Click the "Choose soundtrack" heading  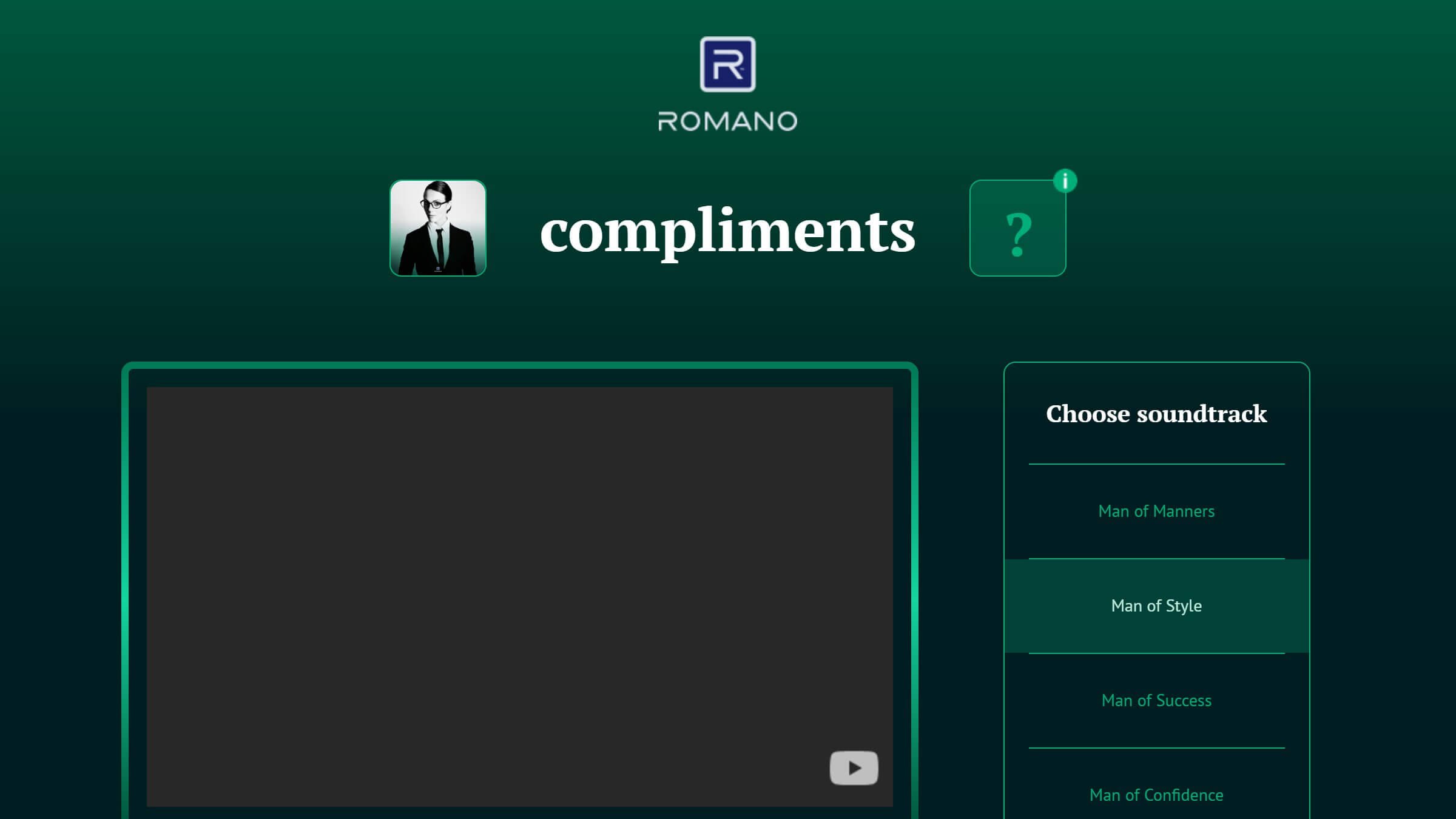(x=1156, y=414)
